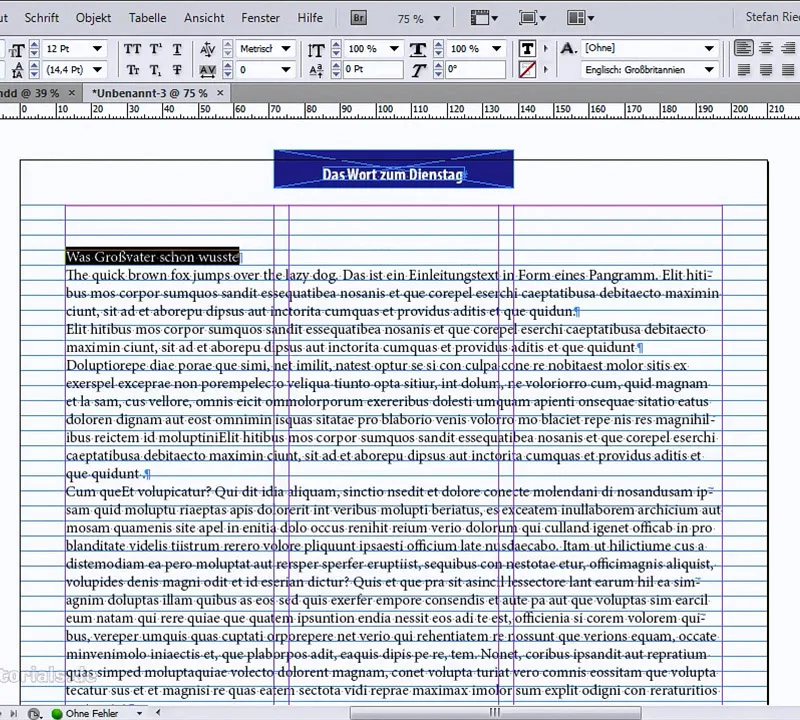Click the horizontal scale icon
This screenshot has height=720, width=800.
[x=418, y=49]
